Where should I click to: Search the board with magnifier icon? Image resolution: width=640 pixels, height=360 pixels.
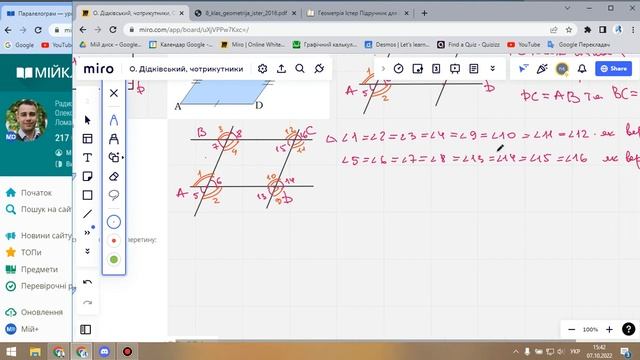(x=300, y=69)
